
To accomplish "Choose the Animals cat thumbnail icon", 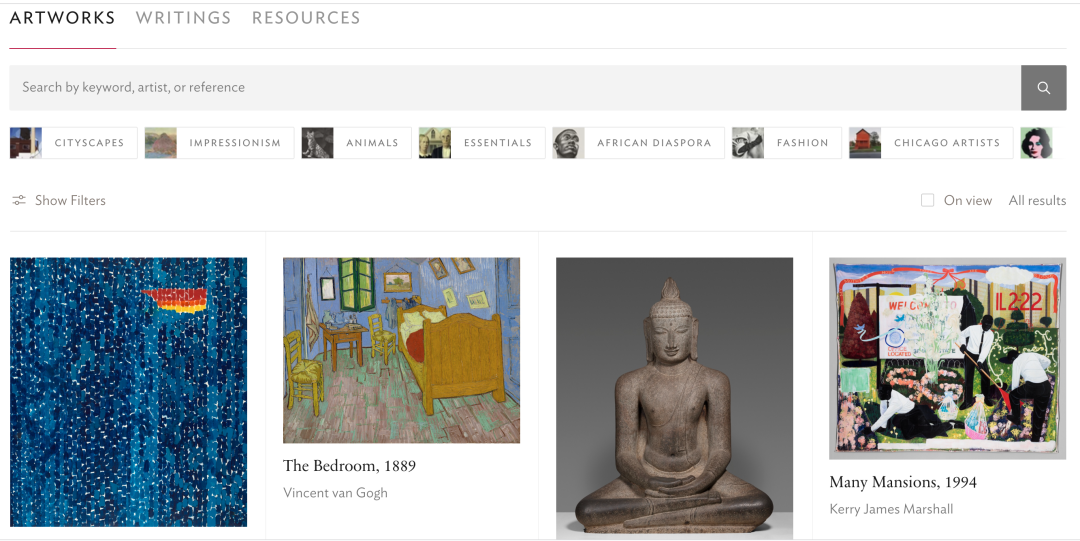I will [x=318, y=143].
